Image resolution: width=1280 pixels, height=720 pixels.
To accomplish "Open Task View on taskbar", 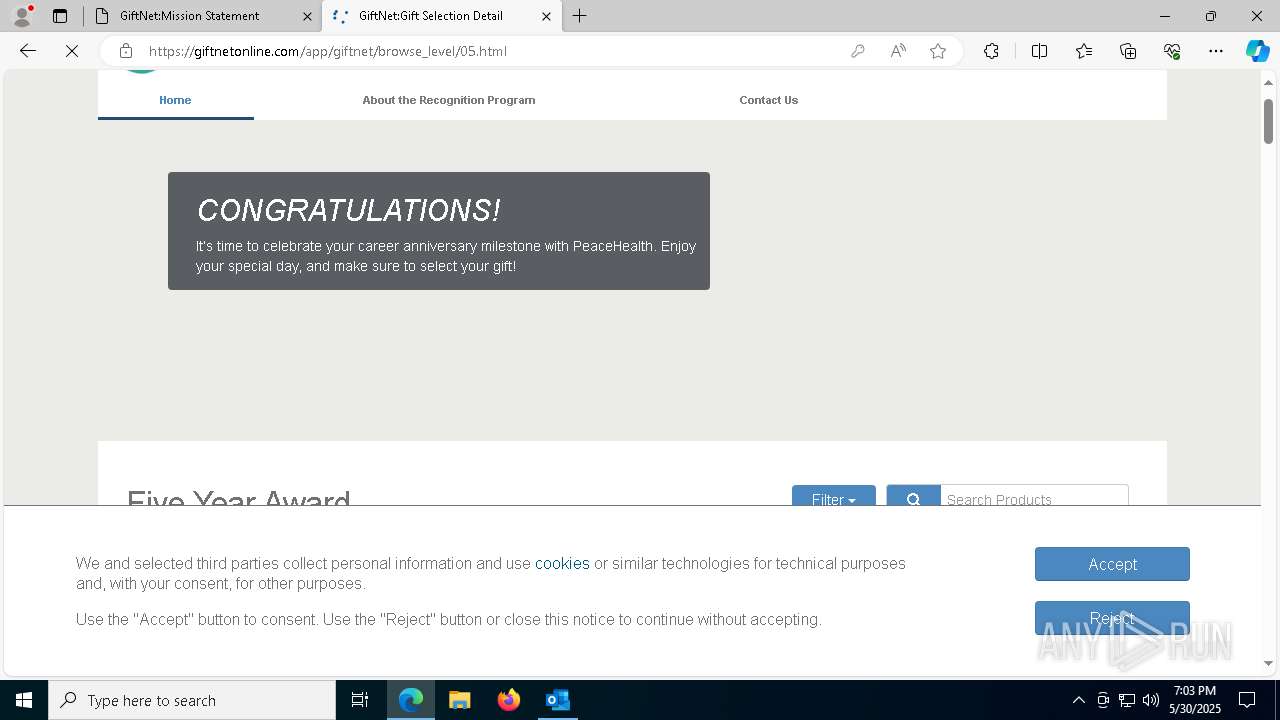I will point(360,700).
